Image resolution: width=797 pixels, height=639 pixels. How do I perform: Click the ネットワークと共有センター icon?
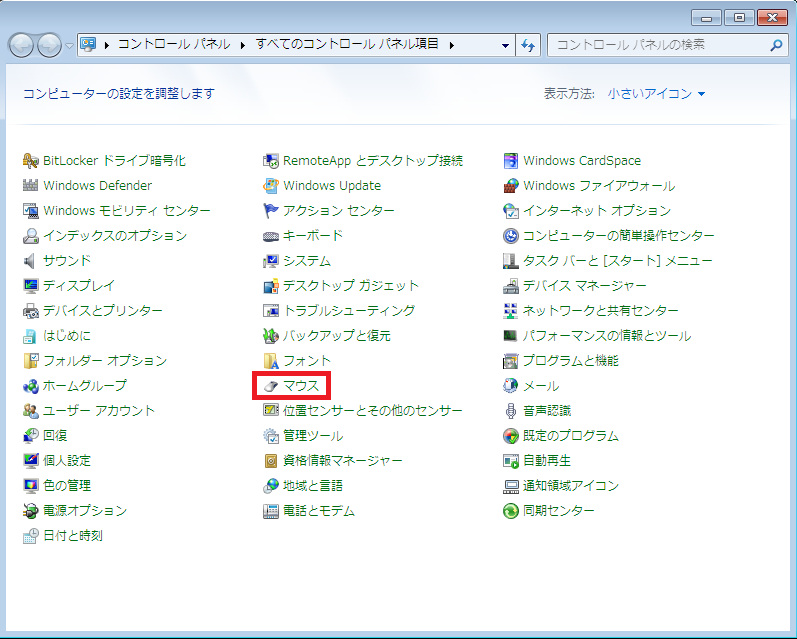coord(510,311)
